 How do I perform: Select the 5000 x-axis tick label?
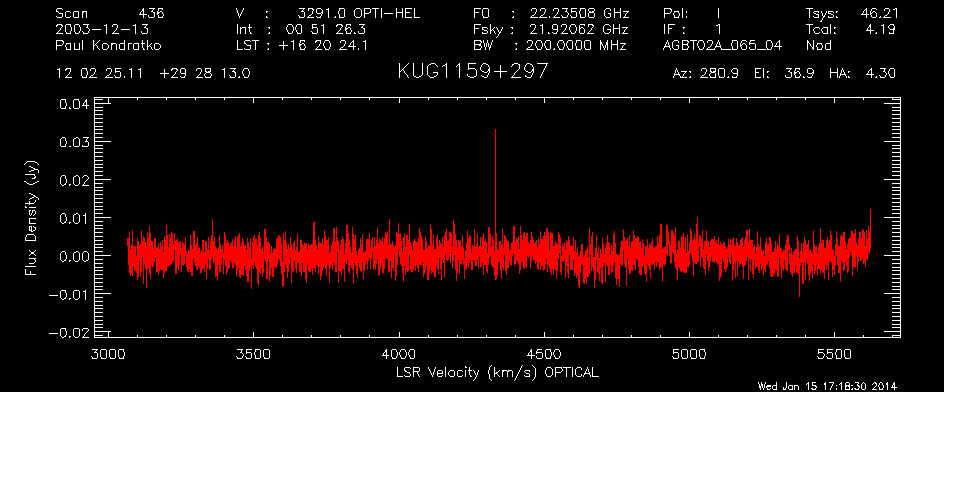pos(690,354)
